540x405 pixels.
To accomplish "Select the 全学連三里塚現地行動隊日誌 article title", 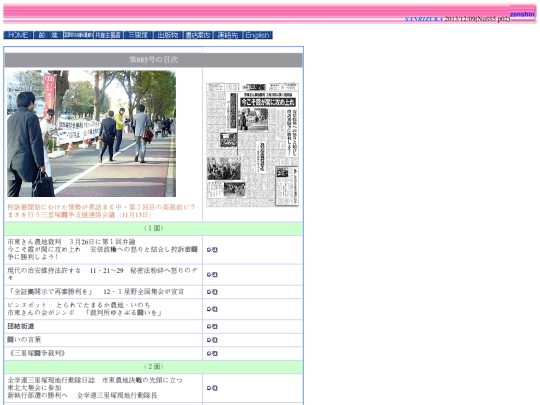I will (x=95, y=388).
